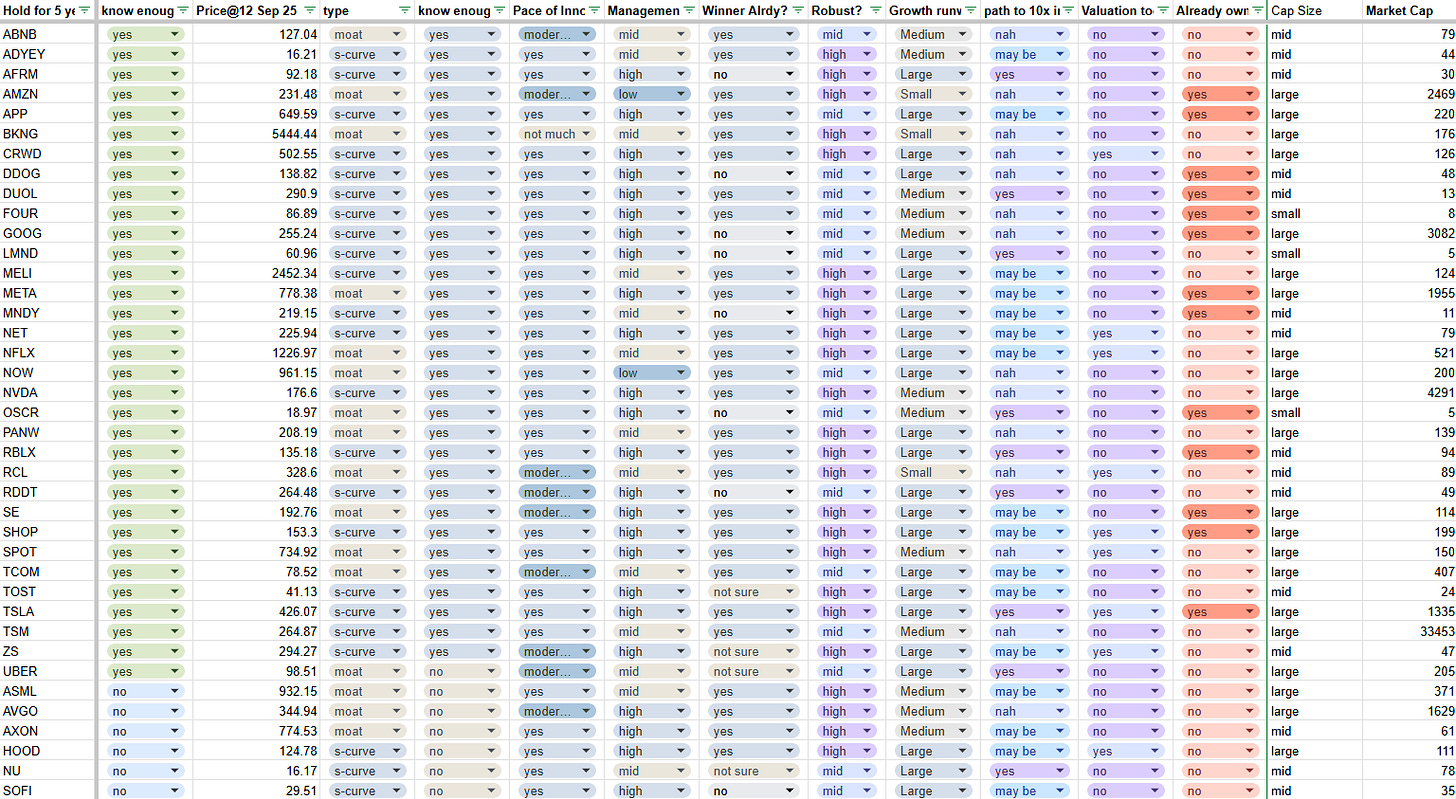Open ABNB row's 'moat' type dropdown
The image size is (1456, 799).
point(367,34)
